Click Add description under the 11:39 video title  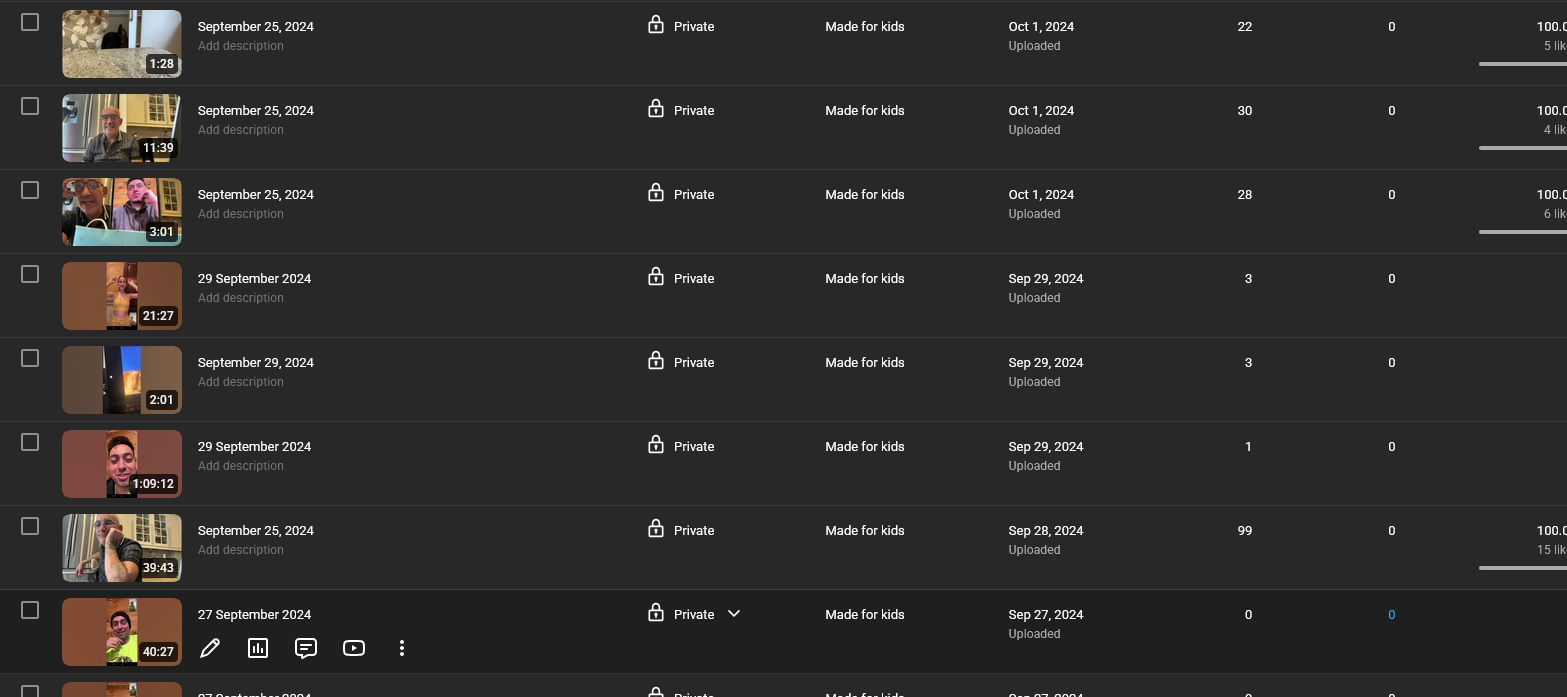coord(241,130)
